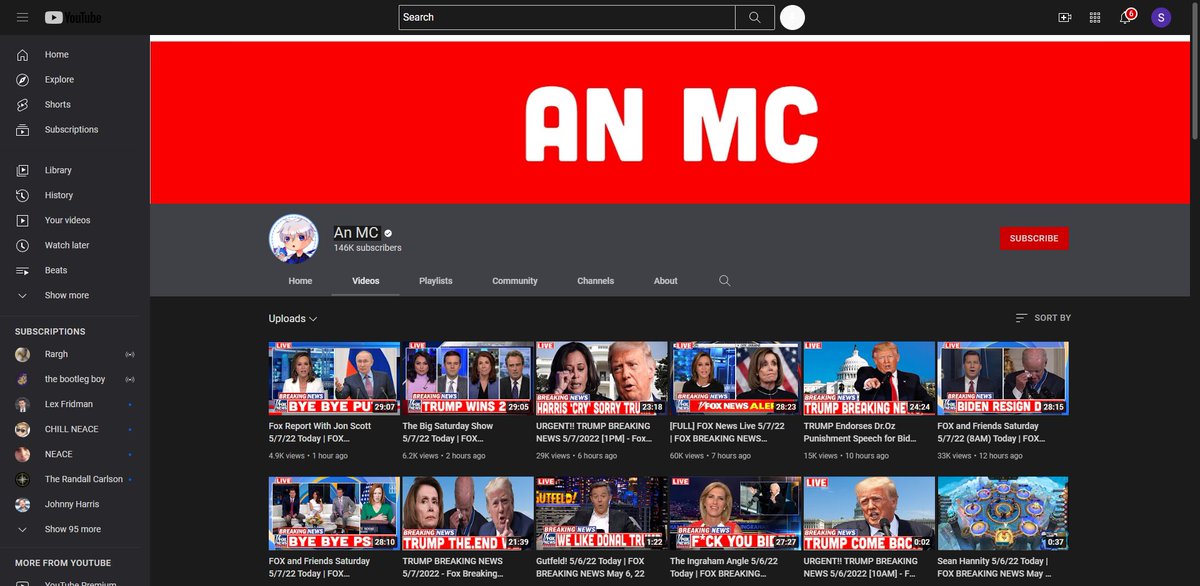Open notifications bell
Image resolution: width=1200 pixels, height=586 pixels.
[1125, 17]
